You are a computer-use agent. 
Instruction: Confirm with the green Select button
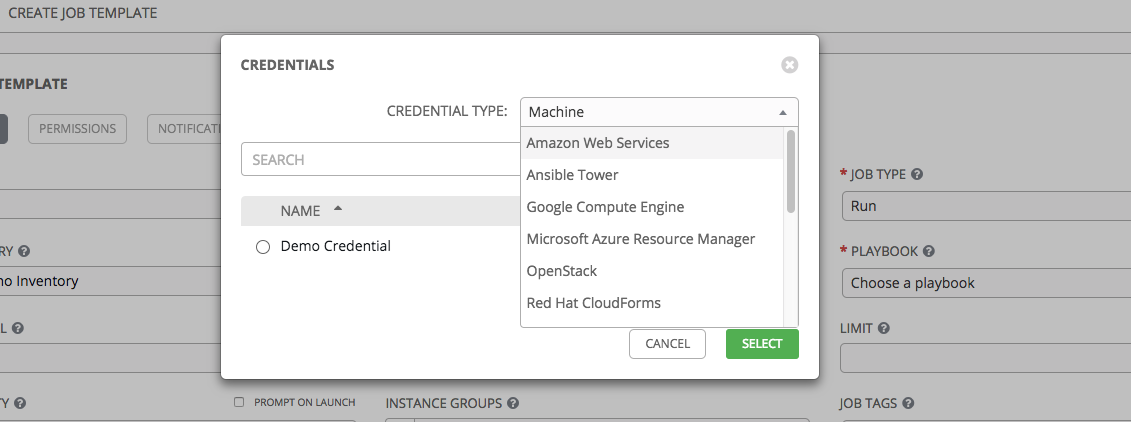coord(762,344)
